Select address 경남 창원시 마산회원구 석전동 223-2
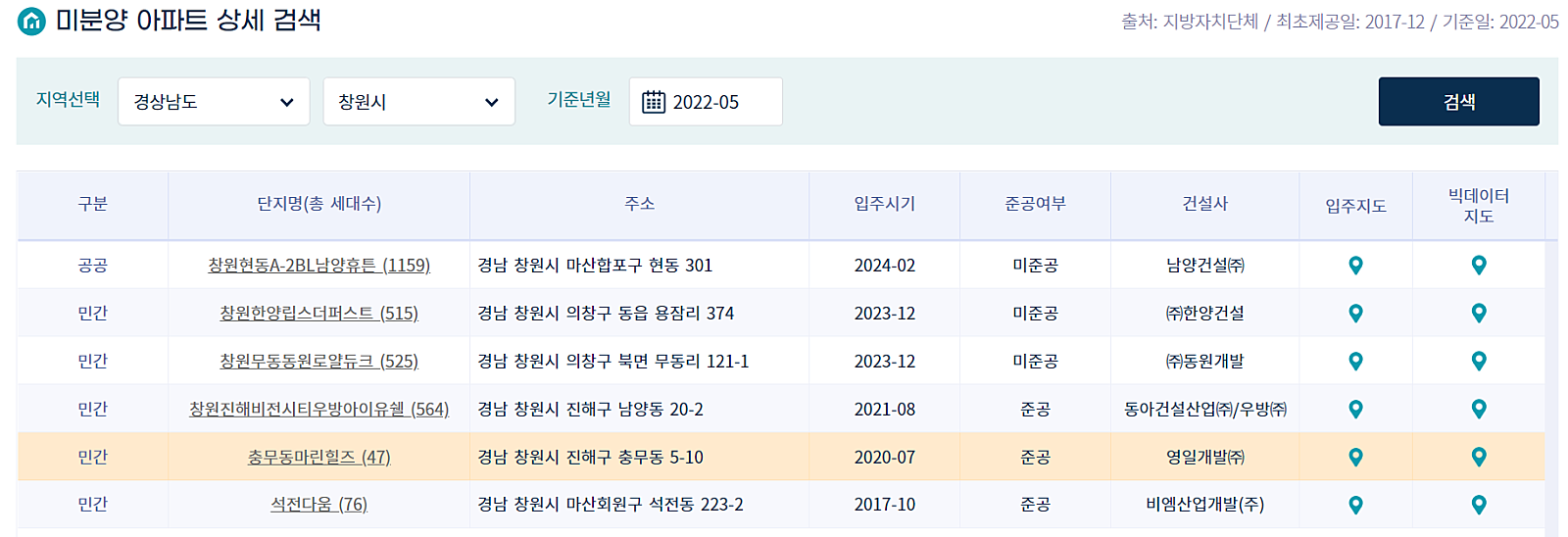Screen dimensions: 1568x537 point(611,505)
